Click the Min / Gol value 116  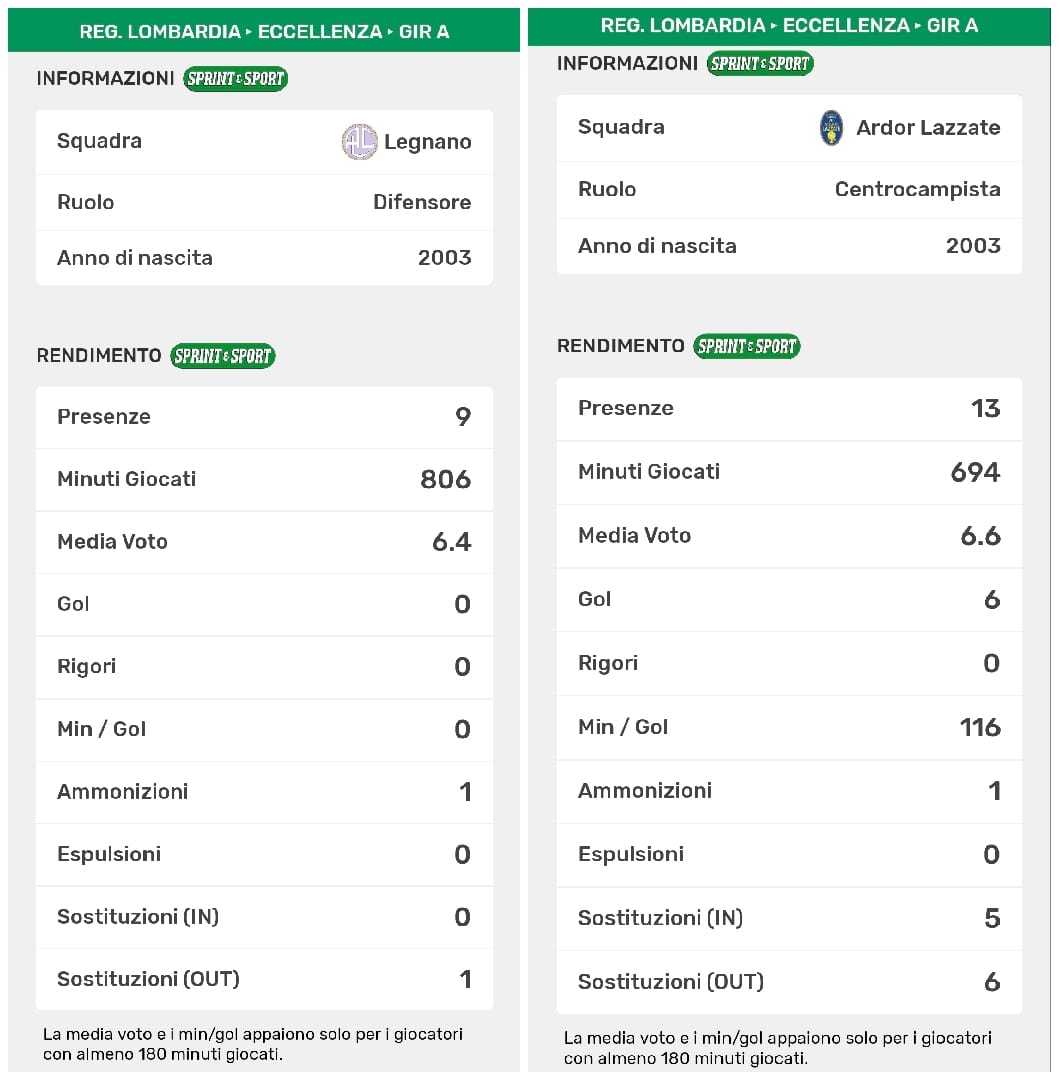click(x=979, y=727)
